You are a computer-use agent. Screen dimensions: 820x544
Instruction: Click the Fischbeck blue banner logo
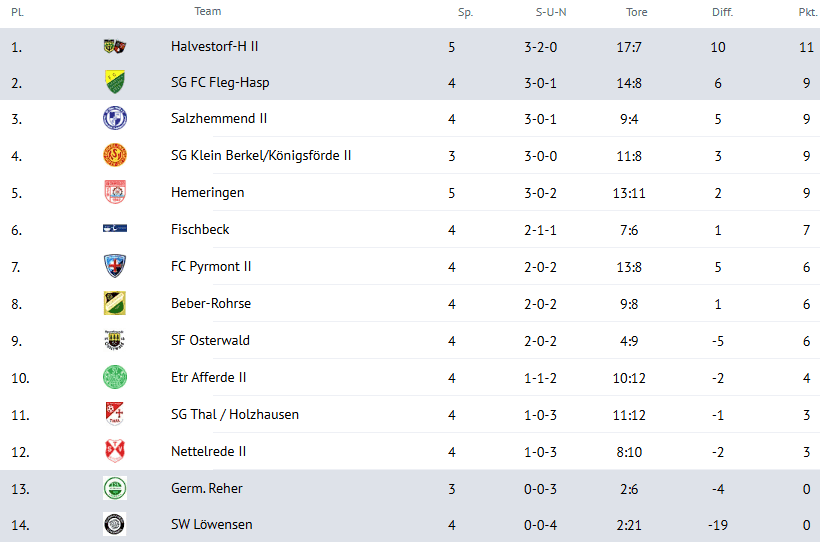coord(115,229)
